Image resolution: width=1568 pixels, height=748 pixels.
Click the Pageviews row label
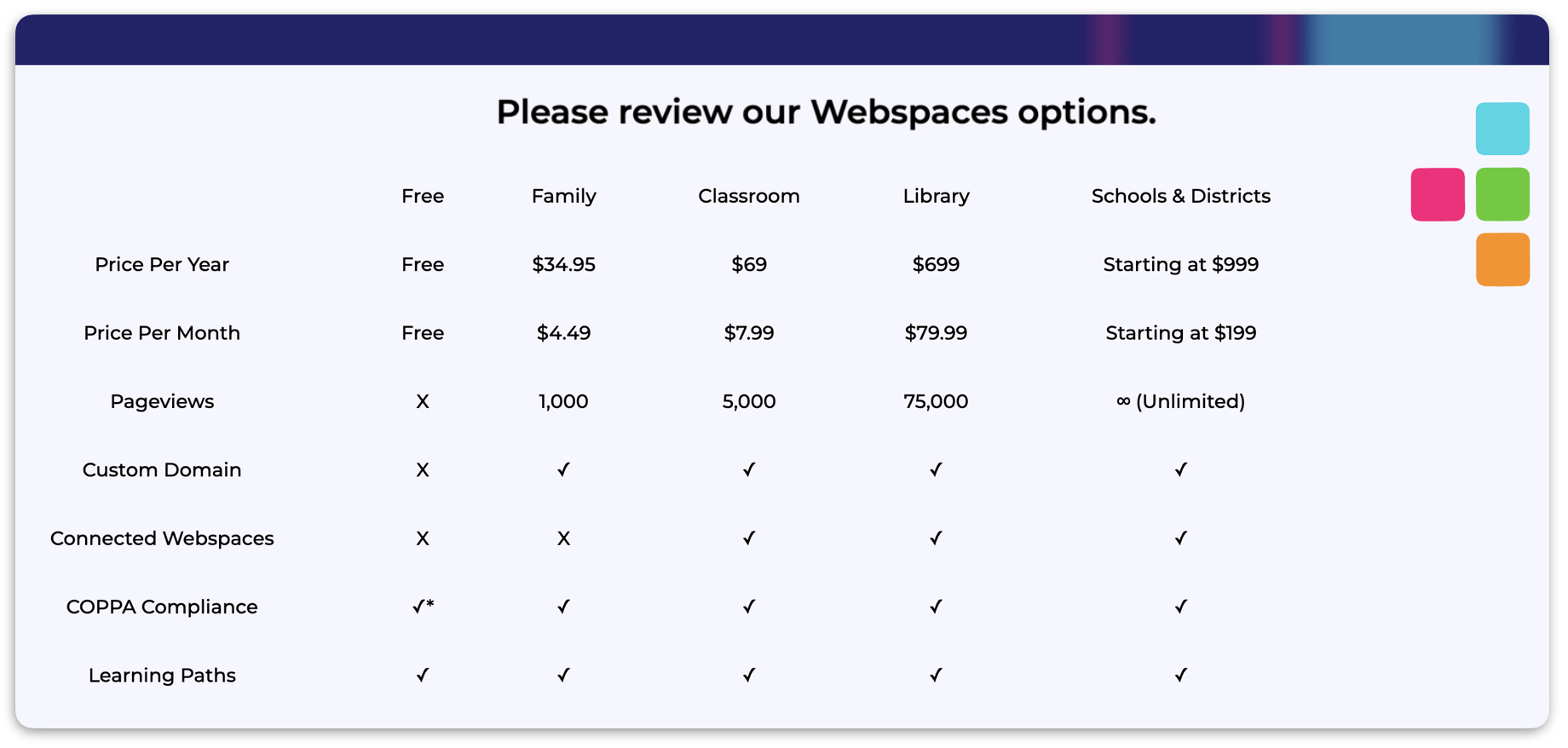pyautogui.click(x=162, y=401)
